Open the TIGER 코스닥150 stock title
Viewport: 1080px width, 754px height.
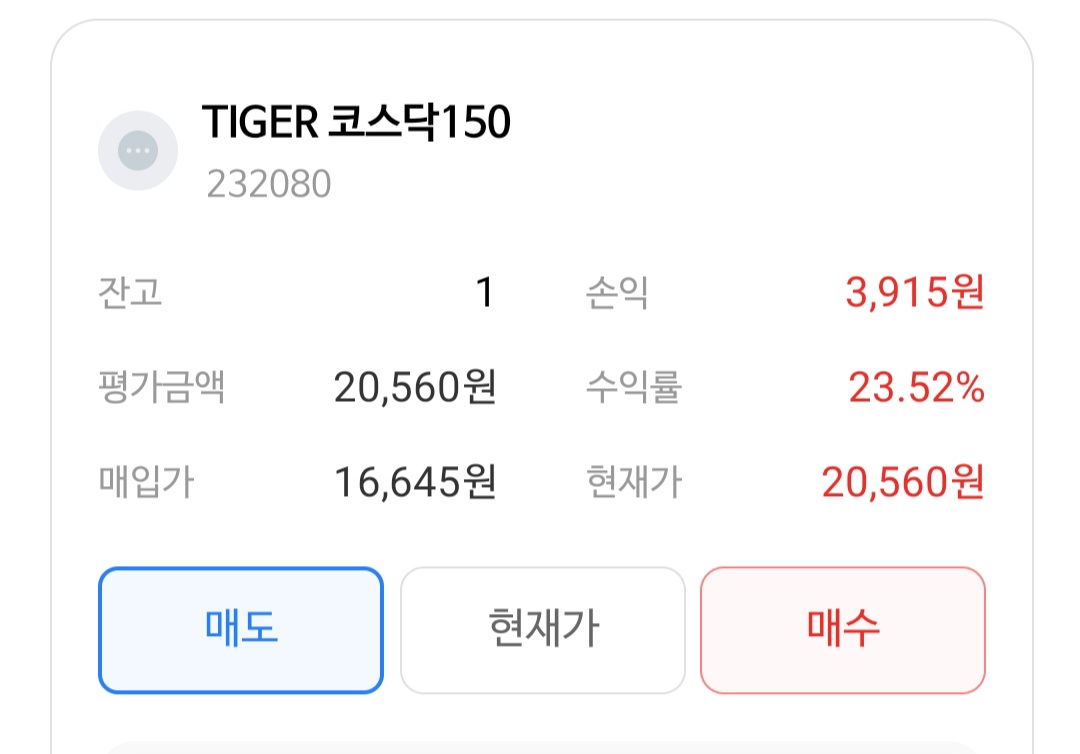(x=356, y=123)
